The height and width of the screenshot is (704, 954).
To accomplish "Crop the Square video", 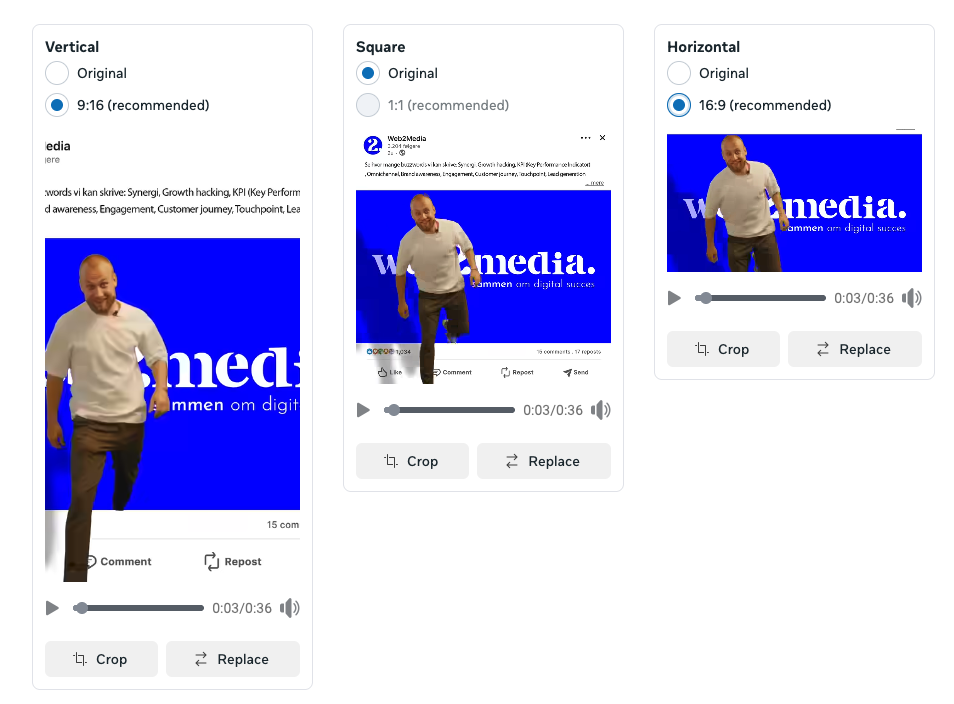I will 412,461.
